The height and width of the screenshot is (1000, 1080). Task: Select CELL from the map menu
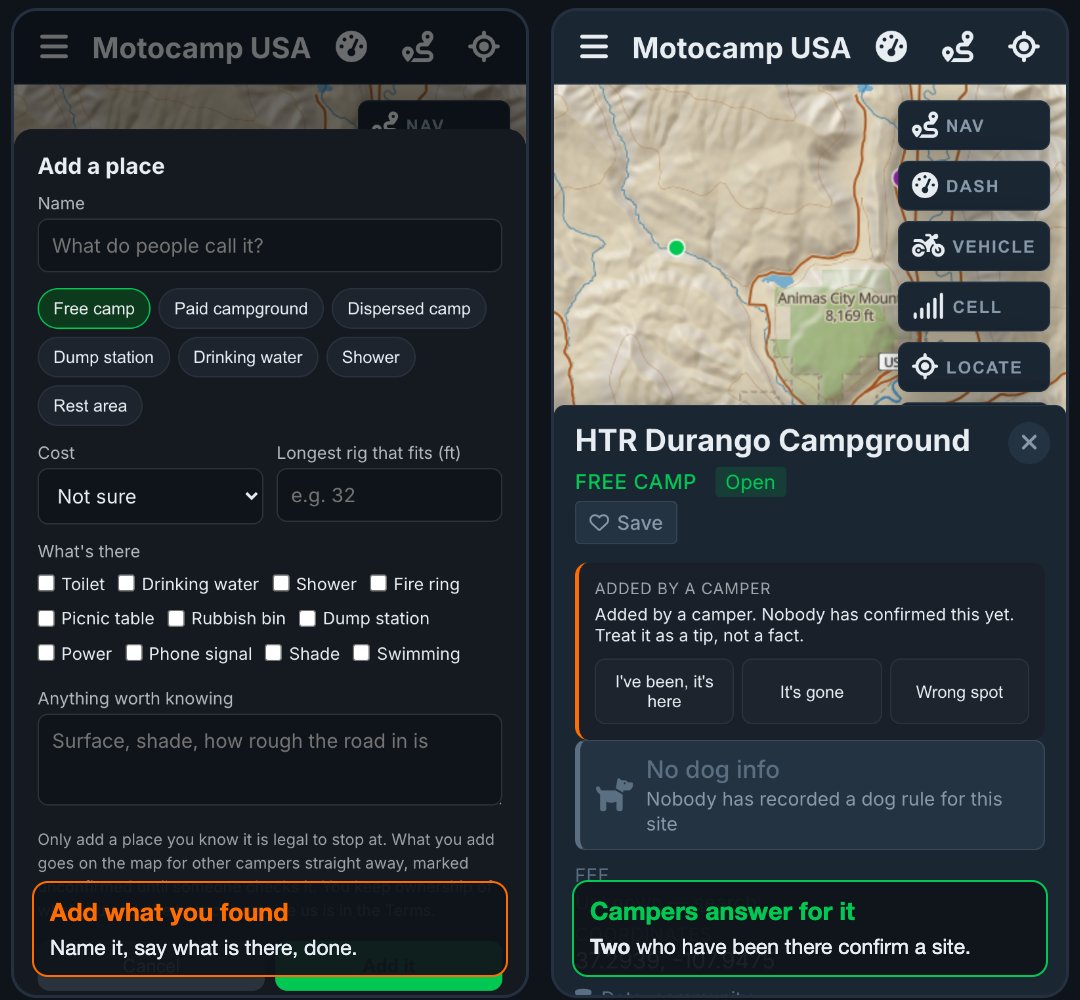pos(973,306)
